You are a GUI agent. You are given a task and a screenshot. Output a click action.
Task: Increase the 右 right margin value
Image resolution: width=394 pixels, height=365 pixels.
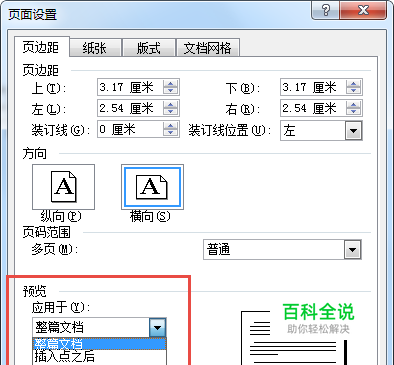tap(354, 104)
